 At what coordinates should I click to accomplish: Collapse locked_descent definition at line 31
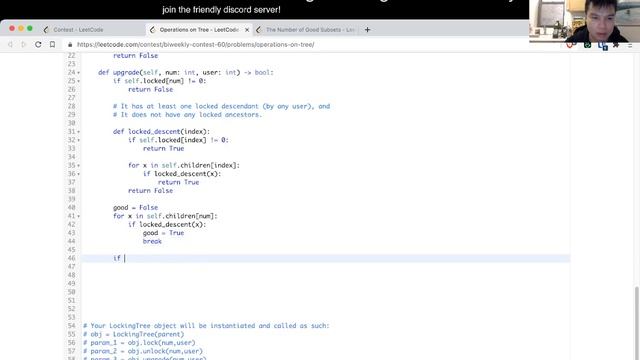click(x=78, y=132)
